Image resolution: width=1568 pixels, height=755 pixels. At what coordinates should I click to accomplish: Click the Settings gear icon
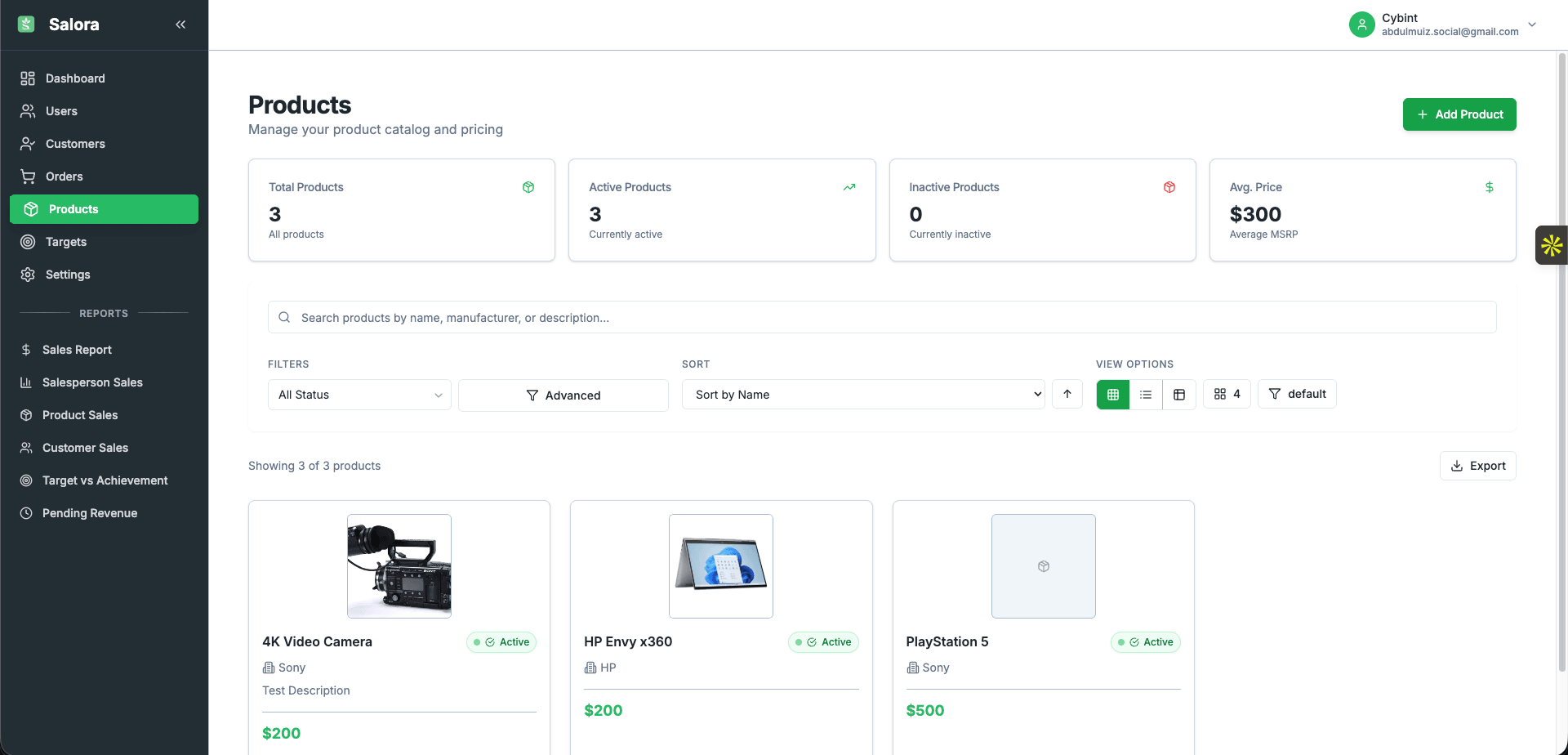(27, 275)
